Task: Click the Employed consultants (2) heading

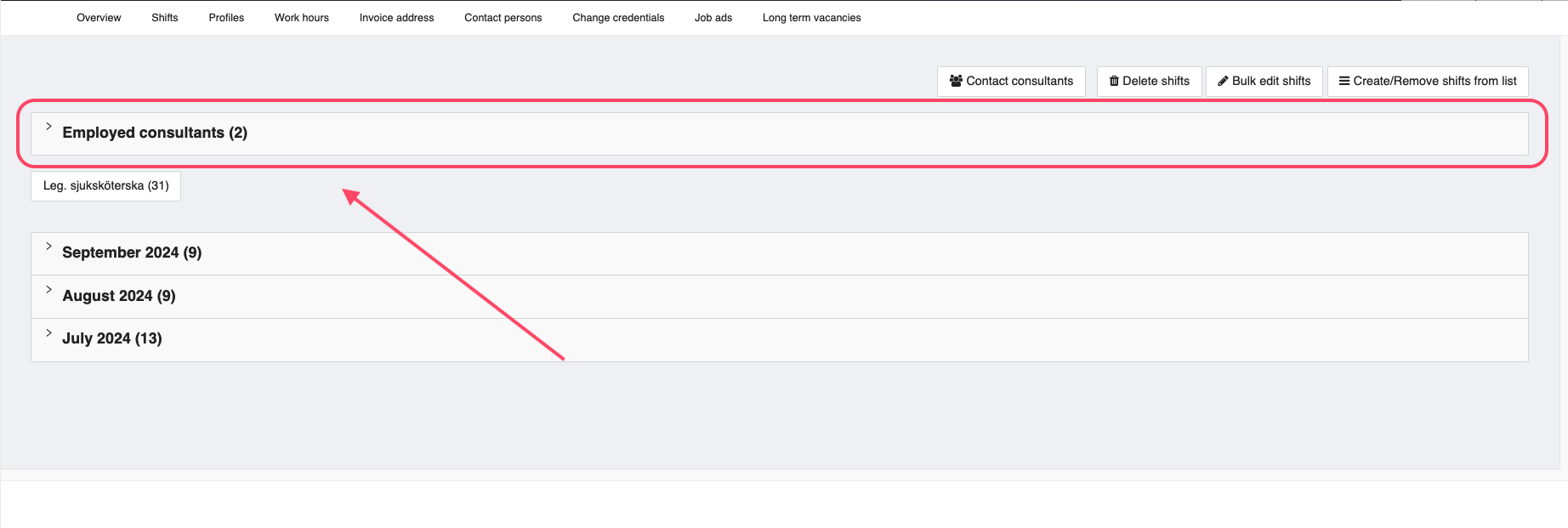Action: (155, 133)
